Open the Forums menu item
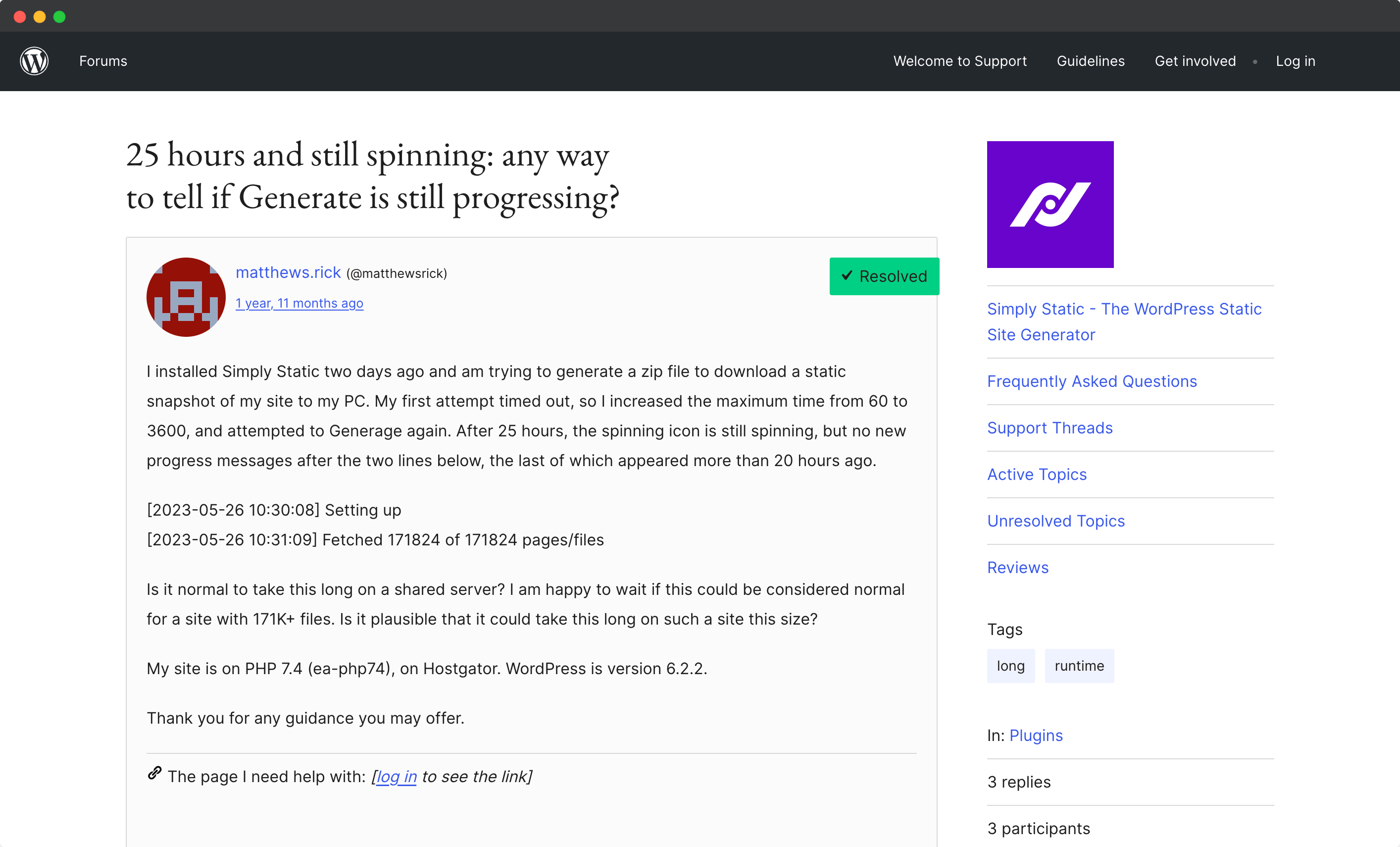The image size is (1400, 847). (x=103, y=61)
